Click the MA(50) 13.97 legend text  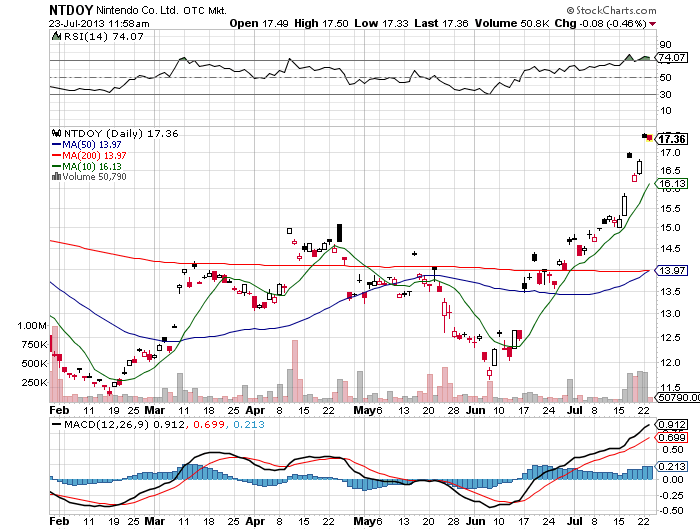pyautogui.click(x=92, y=144)
